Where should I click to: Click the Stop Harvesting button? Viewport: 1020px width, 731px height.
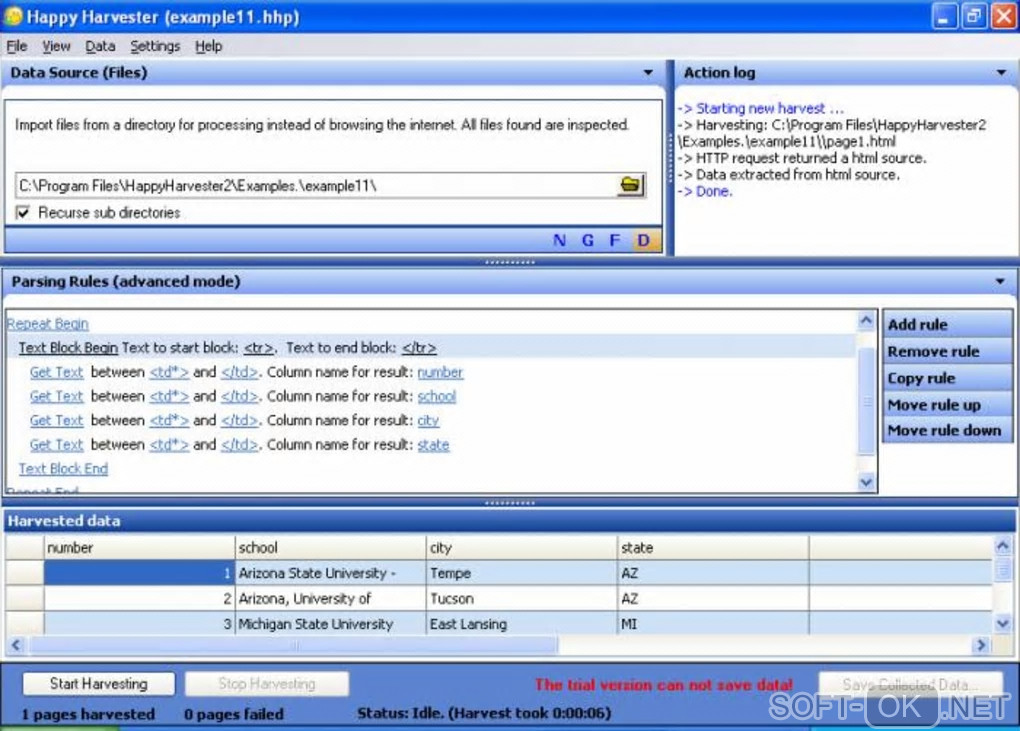[267, 684]
